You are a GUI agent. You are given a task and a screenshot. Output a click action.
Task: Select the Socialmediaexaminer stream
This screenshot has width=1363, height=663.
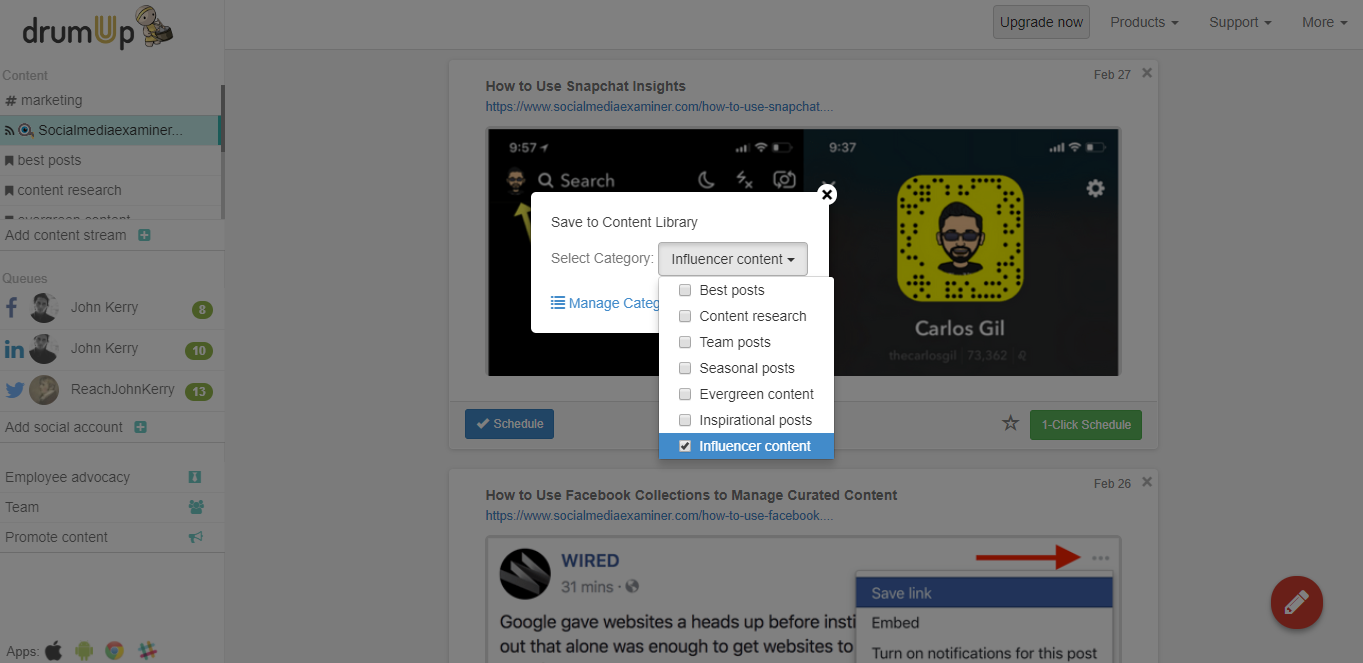click(x=110, y=130)
